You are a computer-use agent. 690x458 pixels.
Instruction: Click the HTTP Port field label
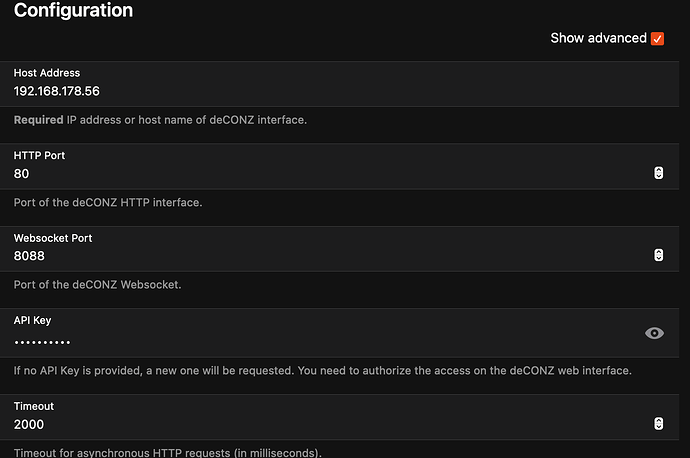point(40,155)
